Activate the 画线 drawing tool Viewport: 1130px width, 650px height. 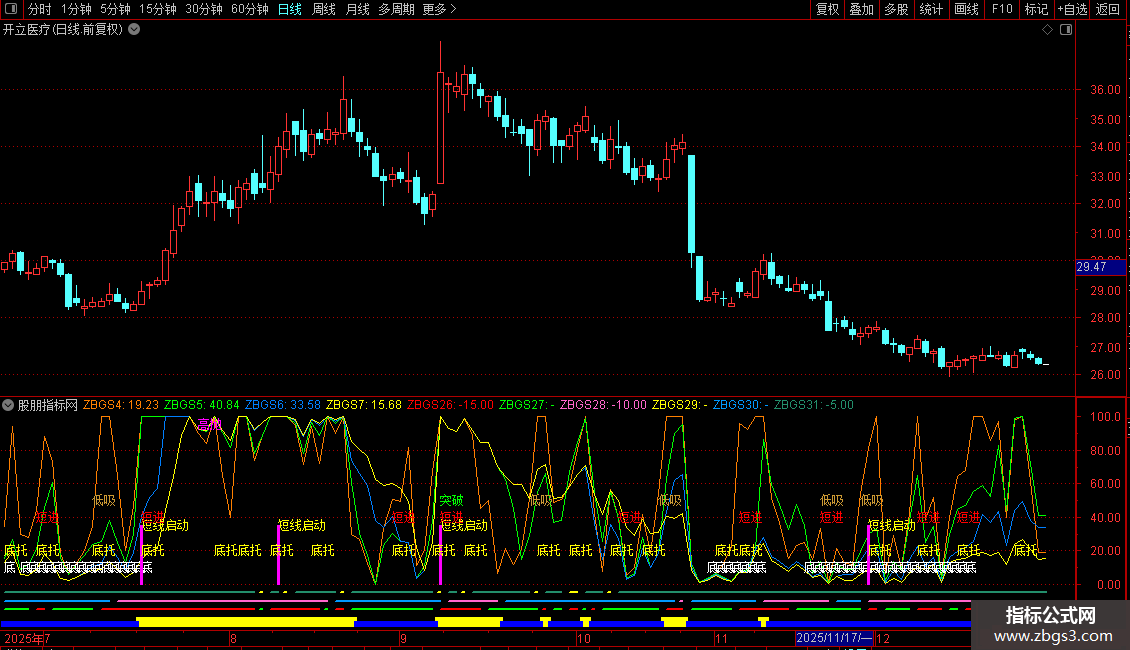[966, 9]
